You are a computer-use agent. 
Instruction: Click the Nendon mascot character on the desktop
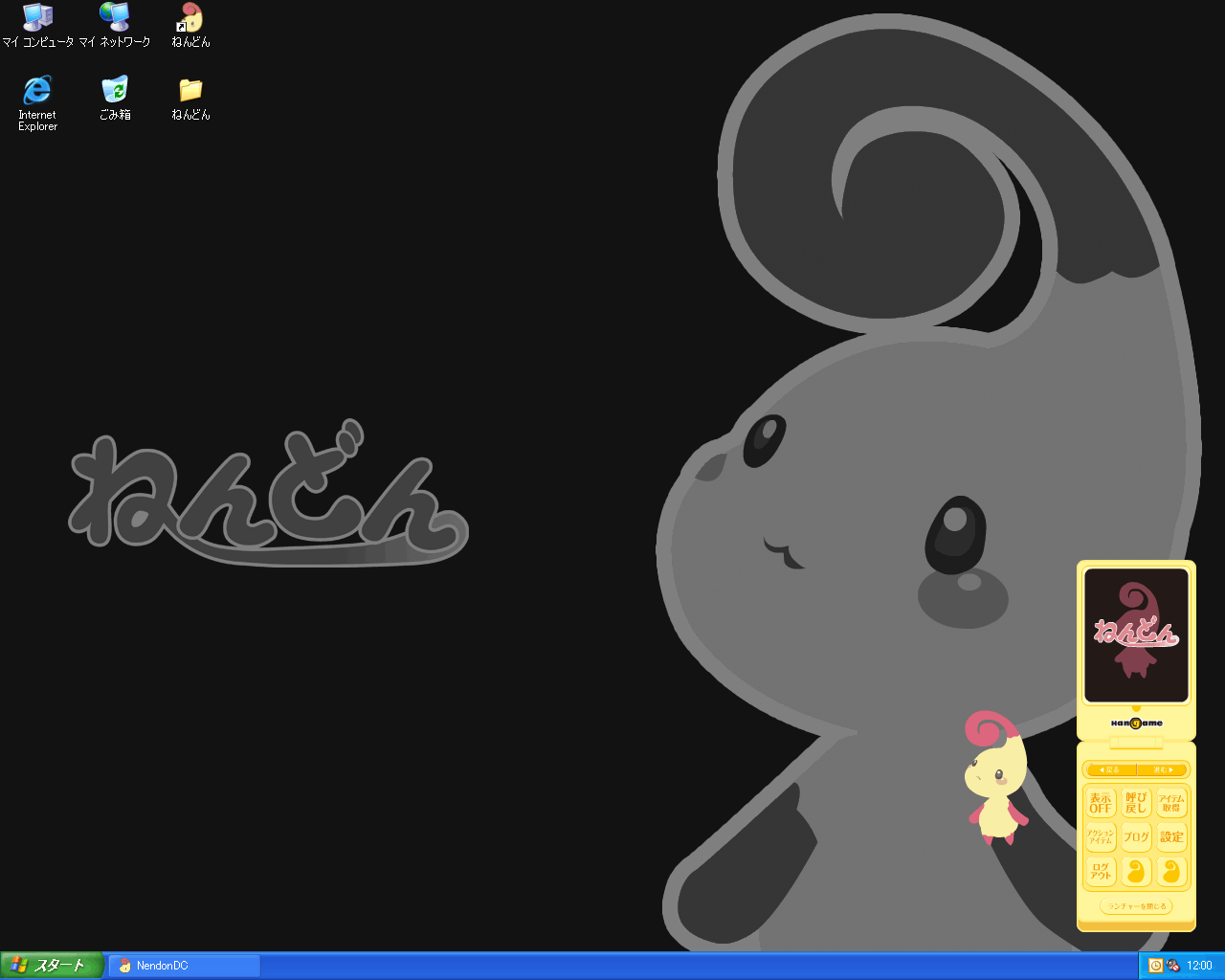tap(995, 780)
